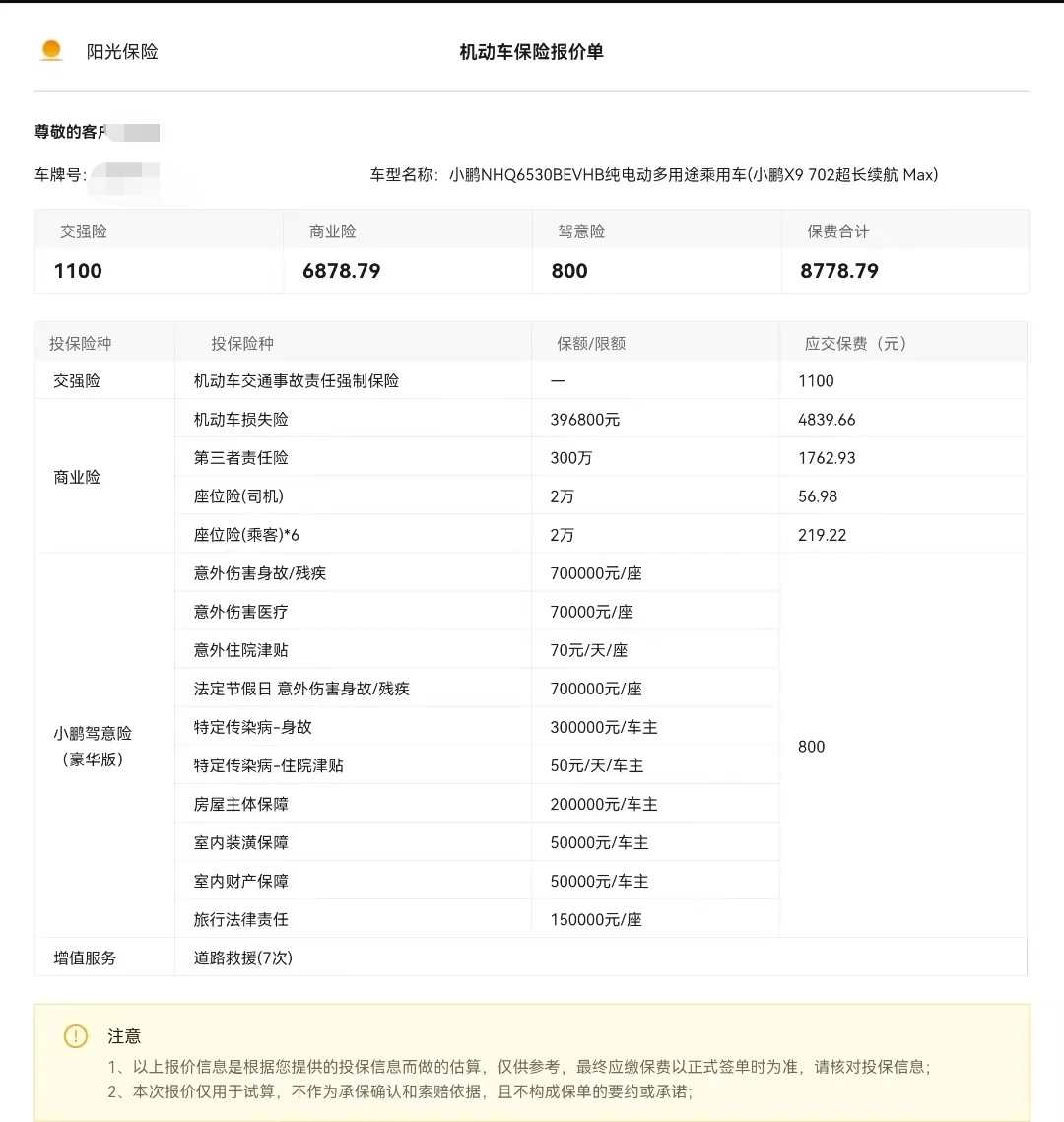Select the vehicle model text 小鹏NHQ6530BEVHB

point(527,174)
